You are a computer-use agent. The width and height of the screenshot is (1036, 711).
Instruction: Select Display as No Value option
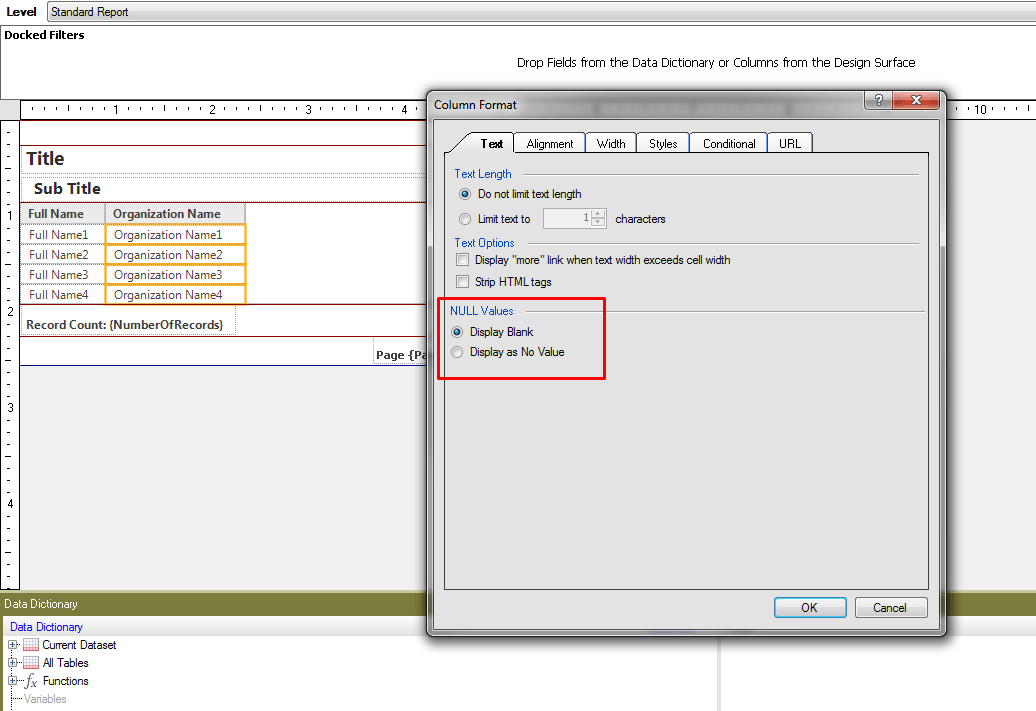(x=457, y=351)
